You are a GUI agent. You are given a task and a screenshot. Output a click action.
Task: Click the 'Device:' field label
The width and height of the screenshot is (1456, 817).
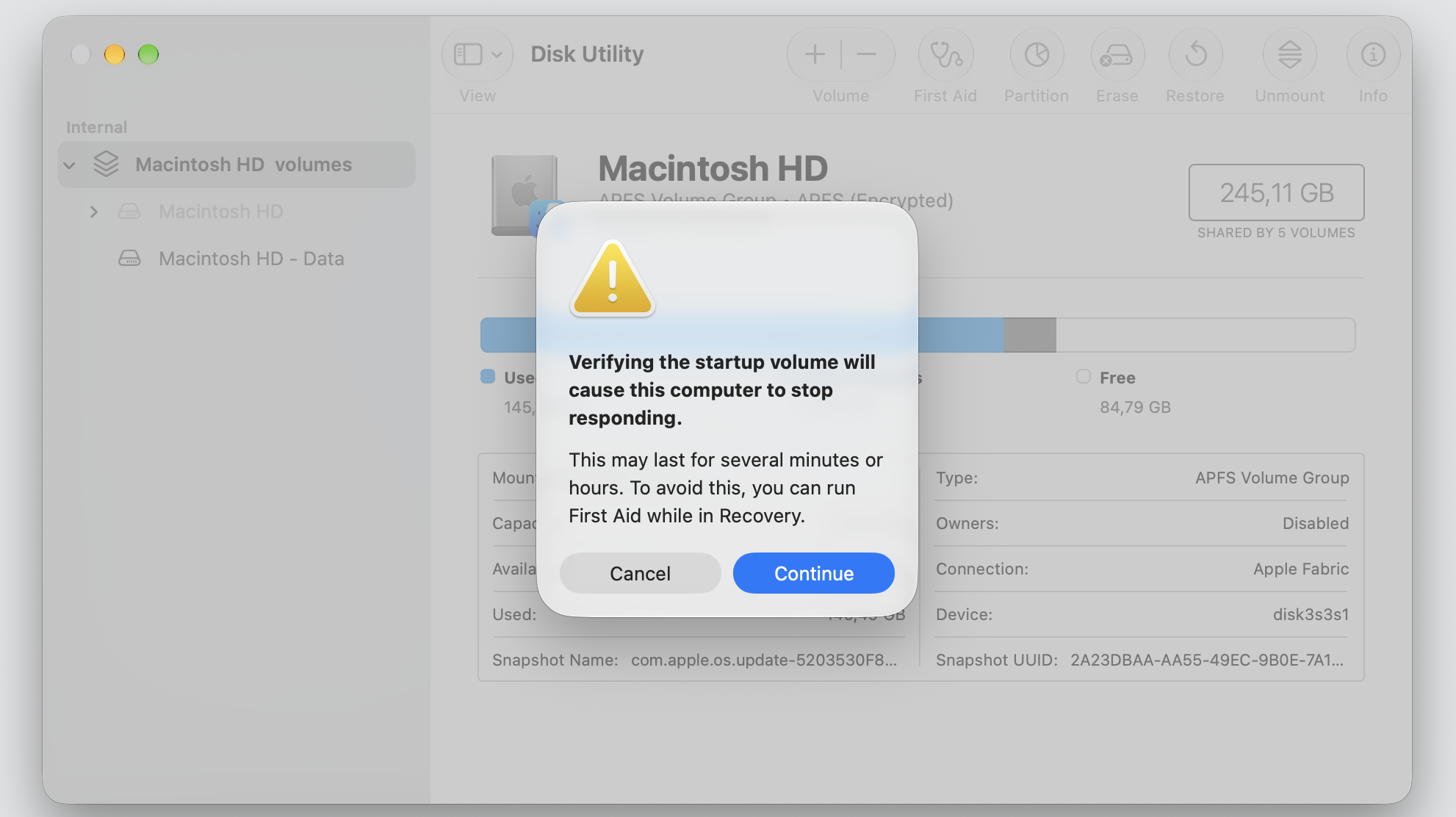964,614
